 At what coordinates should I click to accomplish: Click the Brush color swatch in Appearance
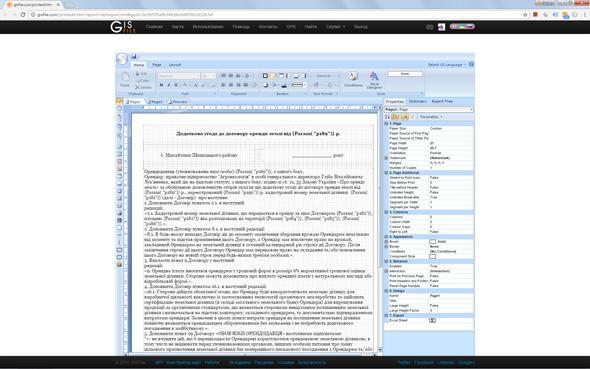click(433, 241)
